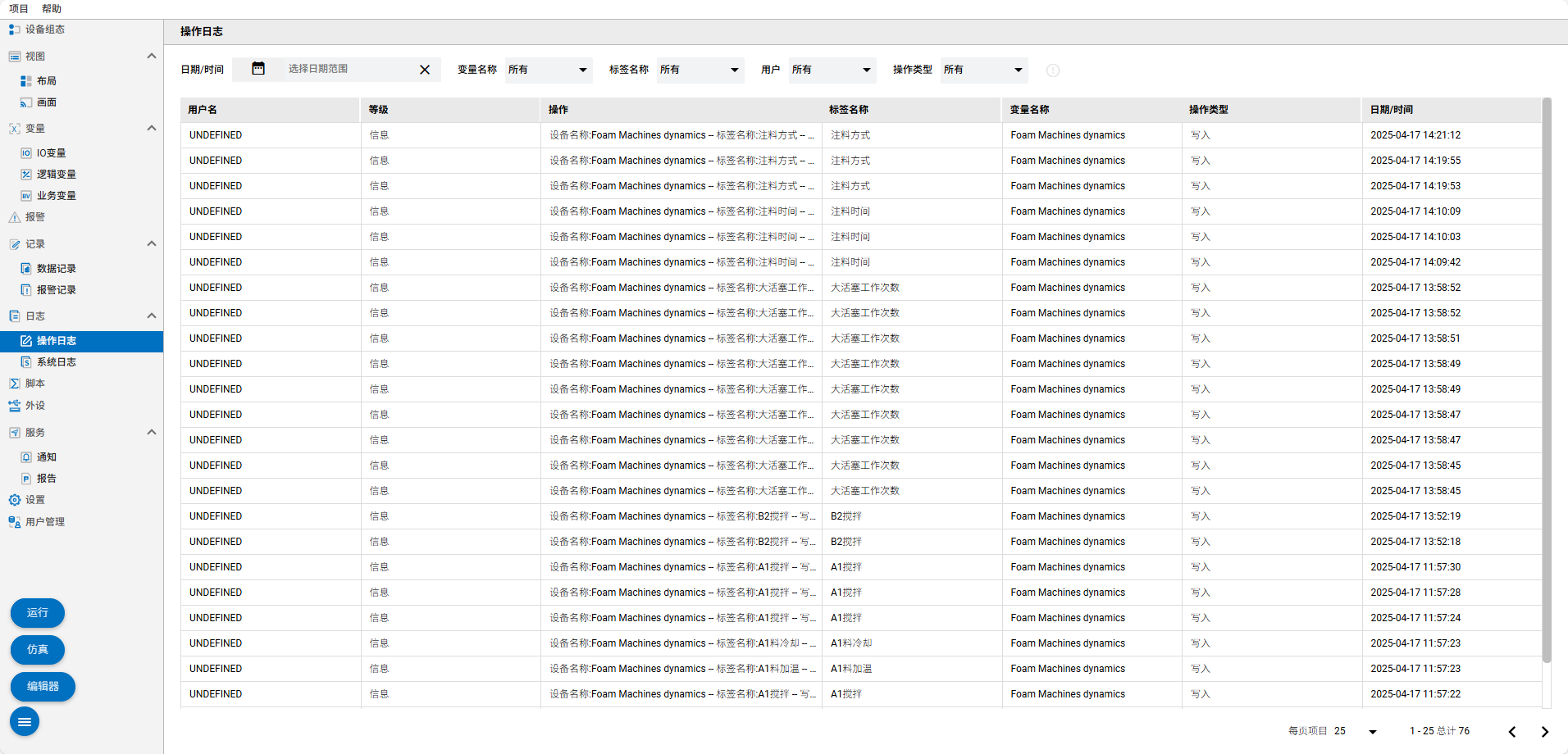Screen dimensions: 1568x754
Task: Open the 数据记录 icon
Action: [26, 269]
